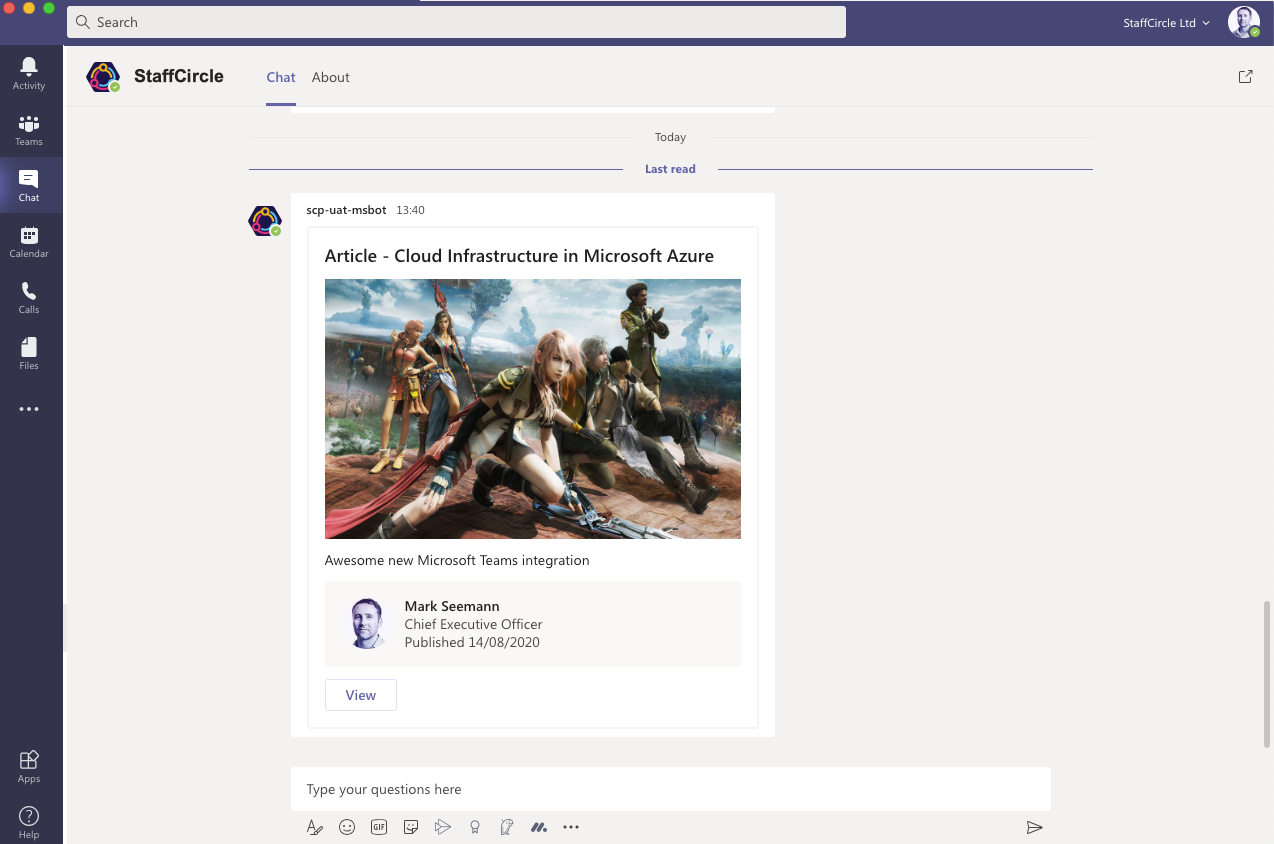
Task: Switch to the About tab
Action: click(x=331, y=77)
